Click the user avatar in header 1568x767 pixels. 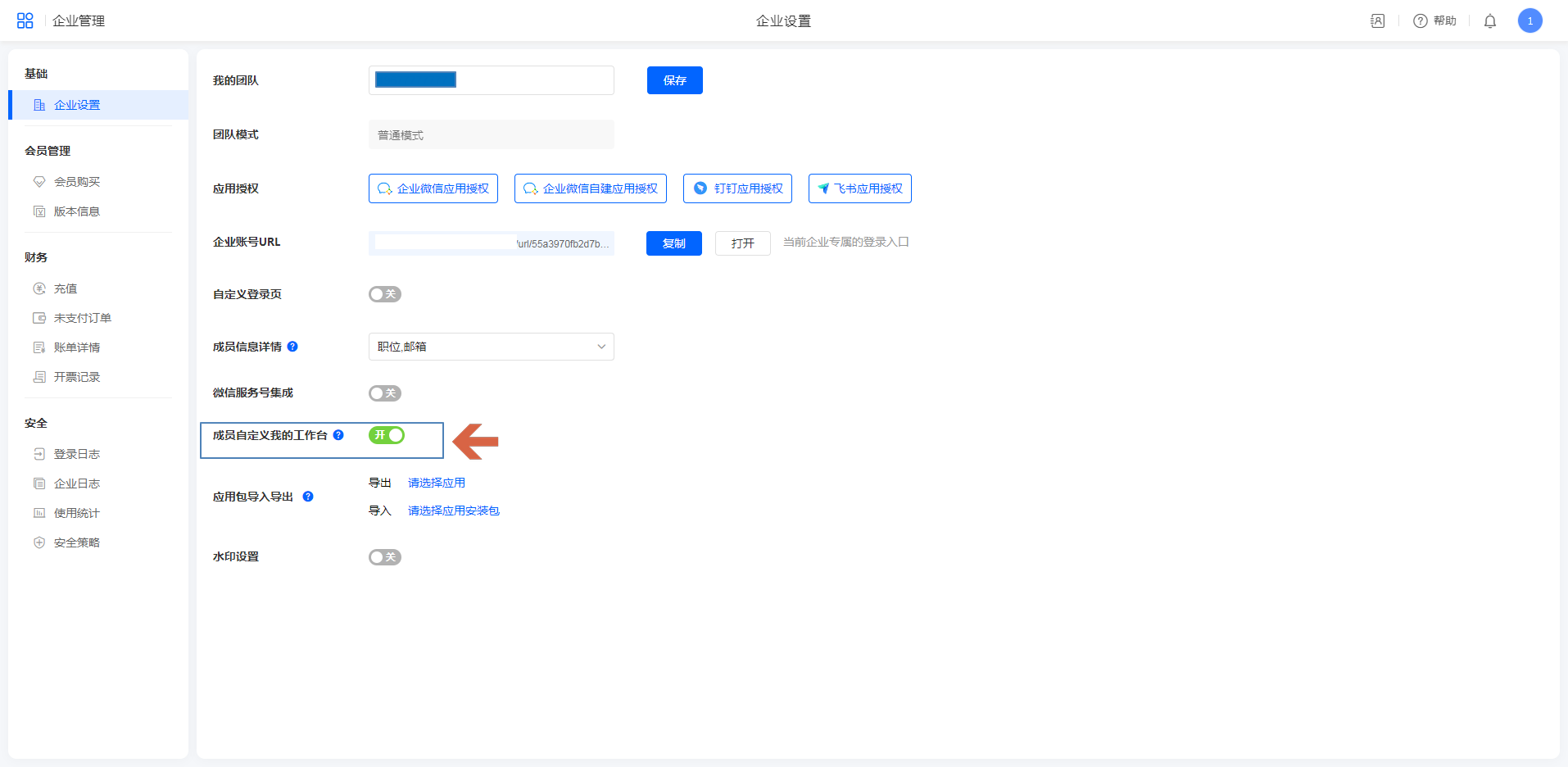[x=1529, y=21]
